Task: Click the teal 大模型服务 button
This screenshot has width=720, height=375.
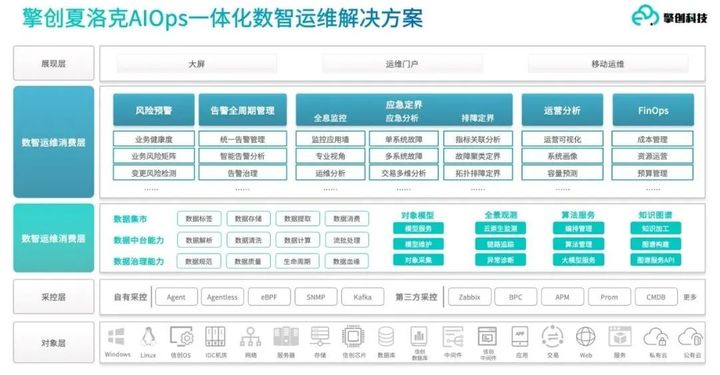Action: pos(578,260)
